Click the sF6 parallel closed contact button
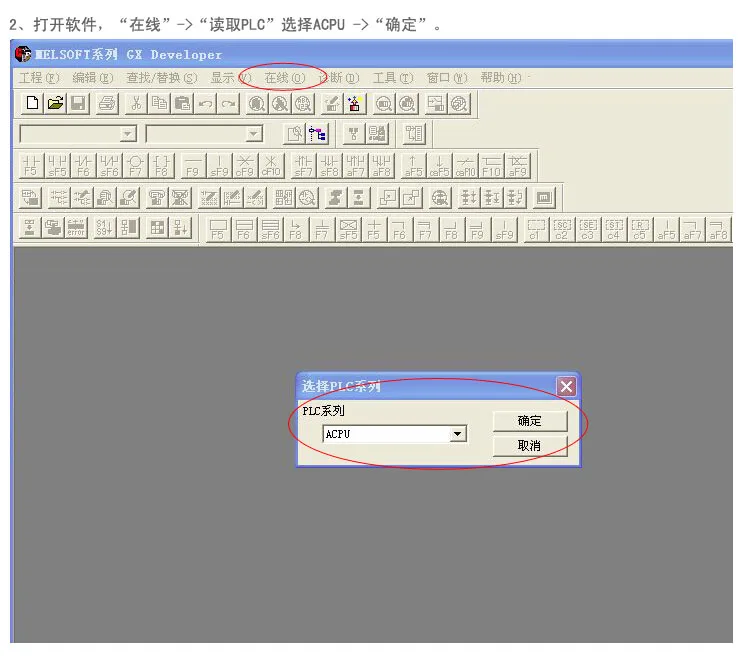750x658 pixels. pos(109,165)
